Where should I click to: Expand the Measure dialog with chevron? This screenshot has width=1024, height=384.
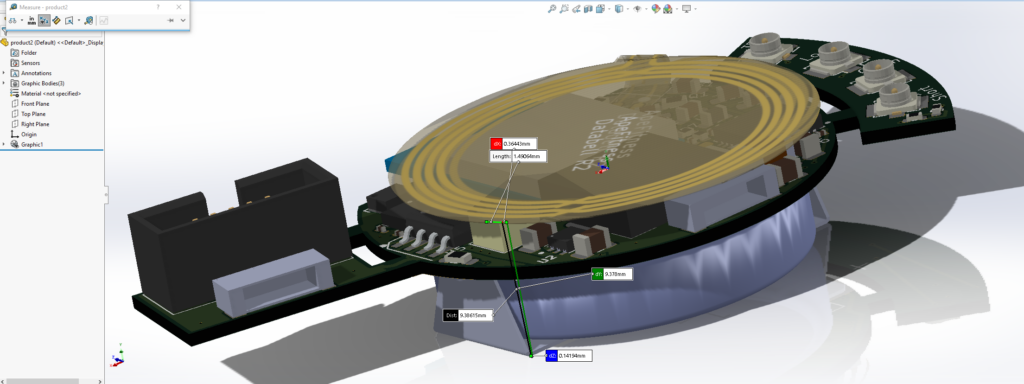pos(183,20)
